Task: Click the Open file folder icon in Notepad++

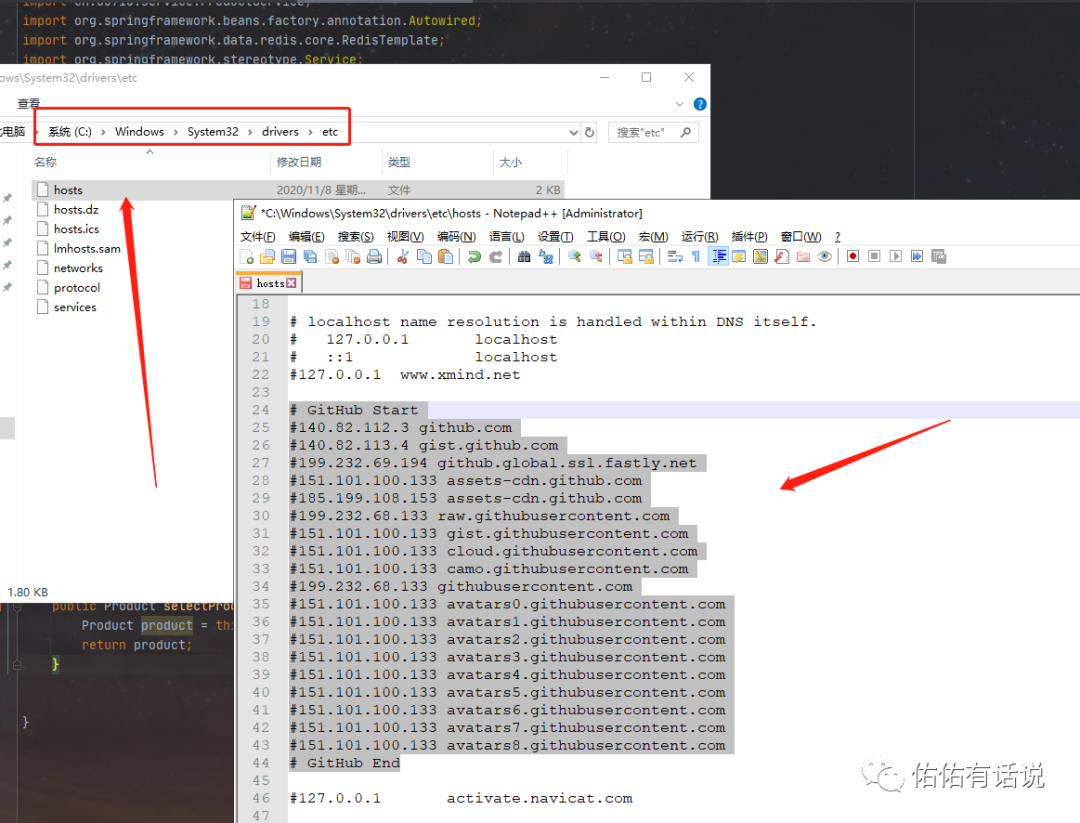Action: (x=267, y=257)
